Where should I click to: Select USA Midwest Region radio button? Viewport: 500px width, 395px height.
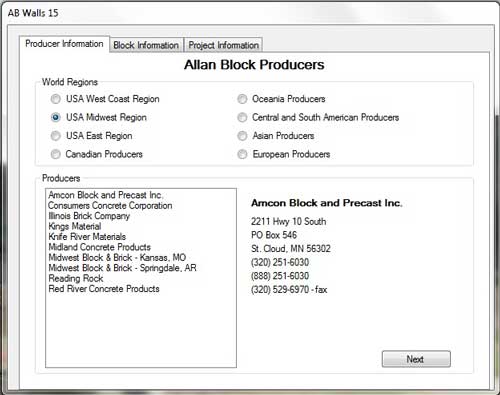click(56, 117)
